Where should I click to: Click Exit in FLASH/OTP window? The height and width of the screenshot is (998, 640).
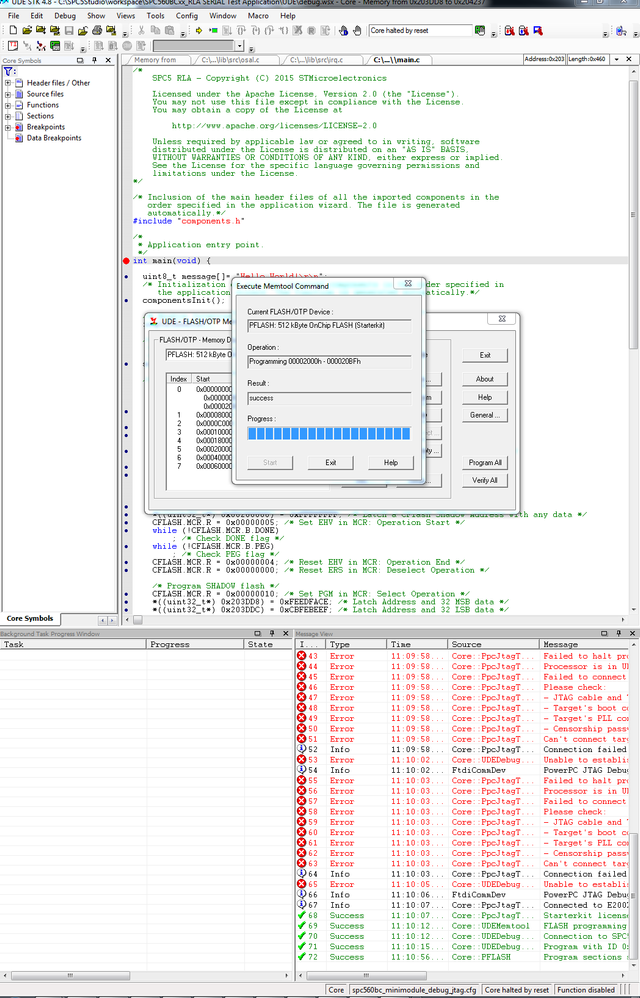(485, 355)
